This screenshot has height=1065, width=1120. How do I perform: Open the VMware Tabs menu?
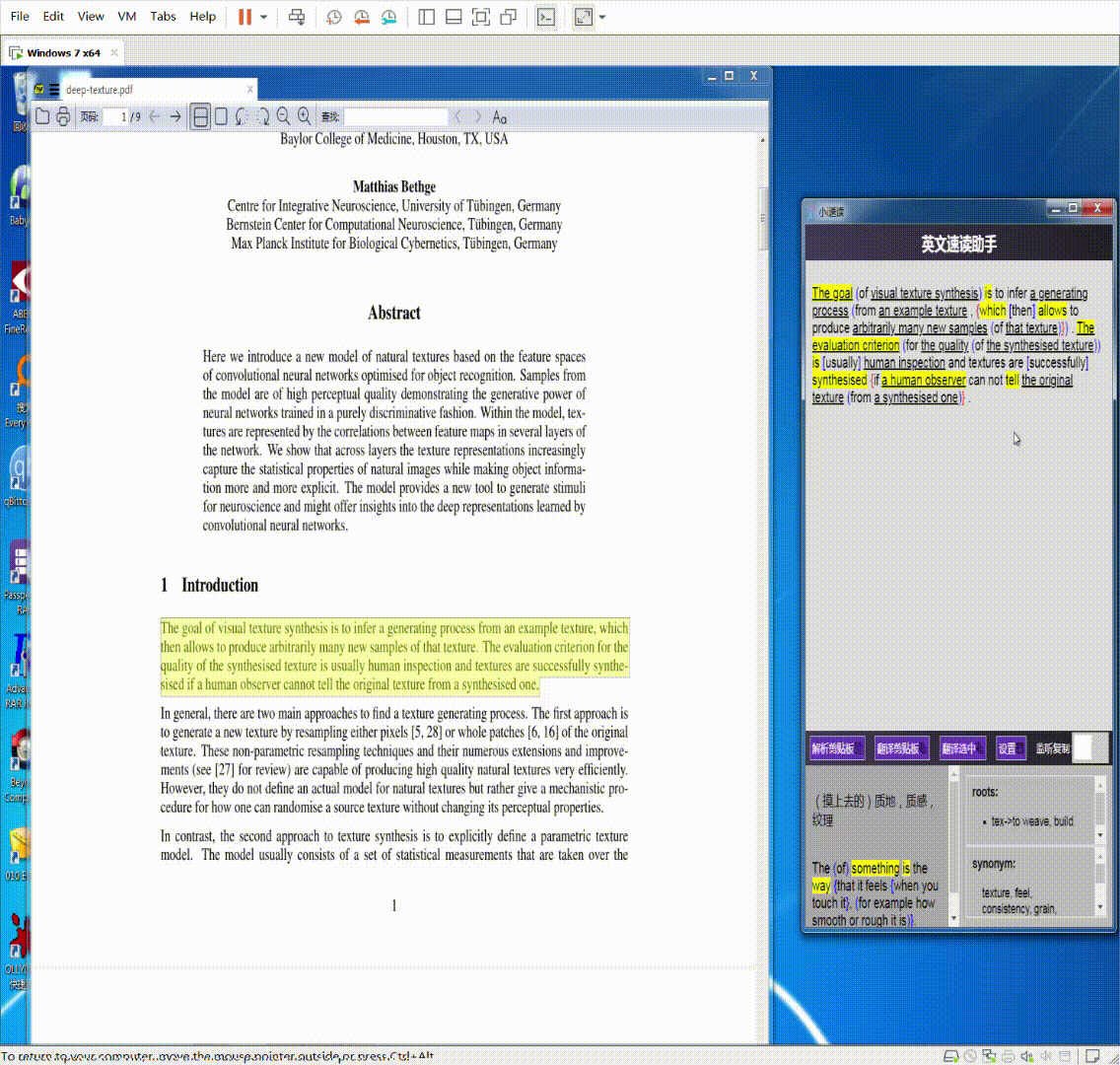[163, 17]
